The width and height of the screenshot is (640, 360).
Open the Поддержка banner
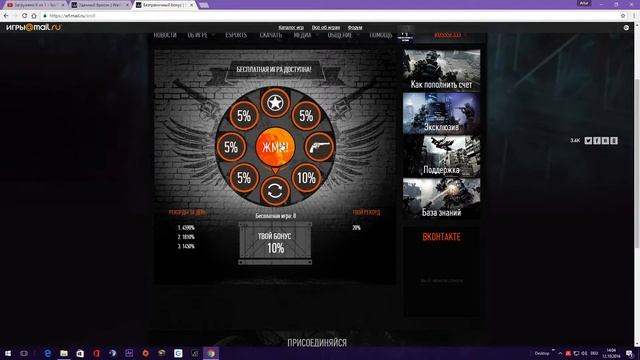coord(441,156)
